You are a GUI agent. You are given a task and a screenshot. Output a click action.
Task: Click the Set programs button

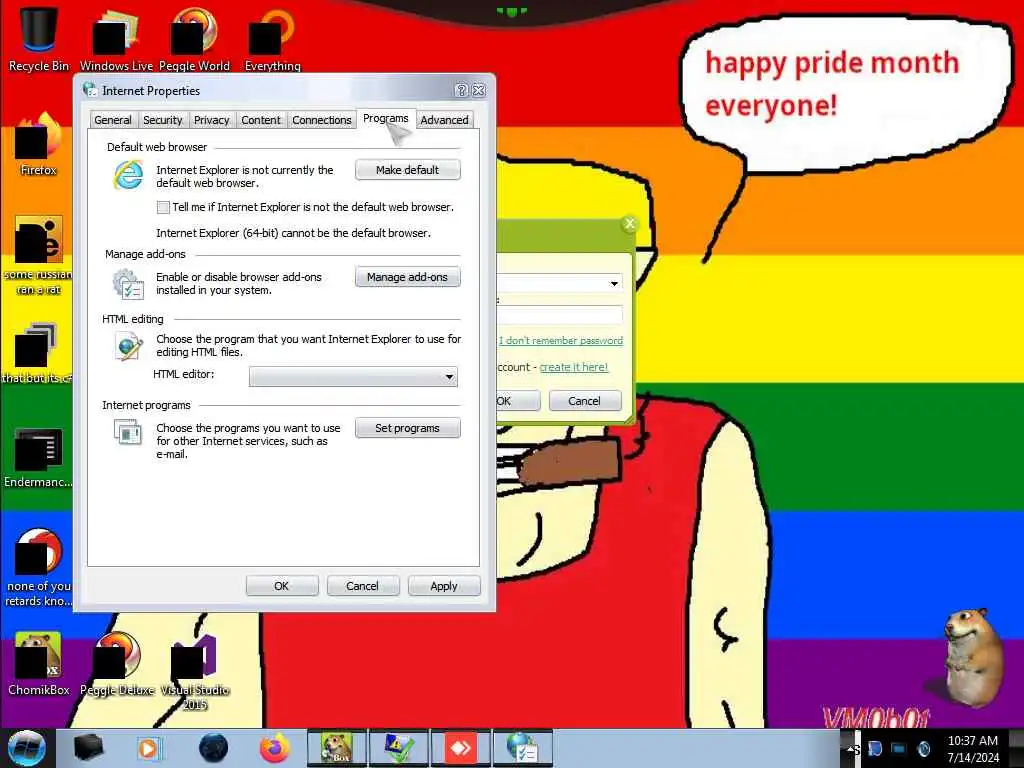click(x=408, y=428)
